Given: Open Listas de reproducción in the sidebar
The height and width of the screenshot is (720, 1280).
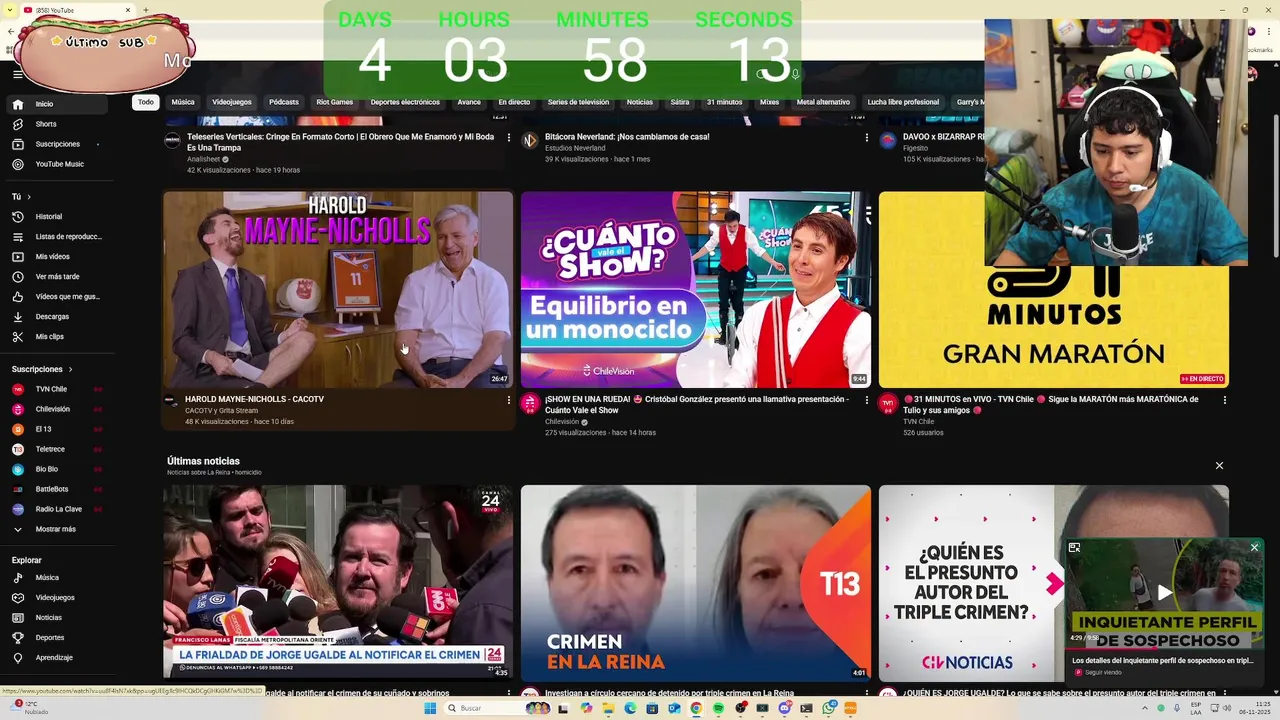Looking at the screenshot, I should click(x=58, y=237).
